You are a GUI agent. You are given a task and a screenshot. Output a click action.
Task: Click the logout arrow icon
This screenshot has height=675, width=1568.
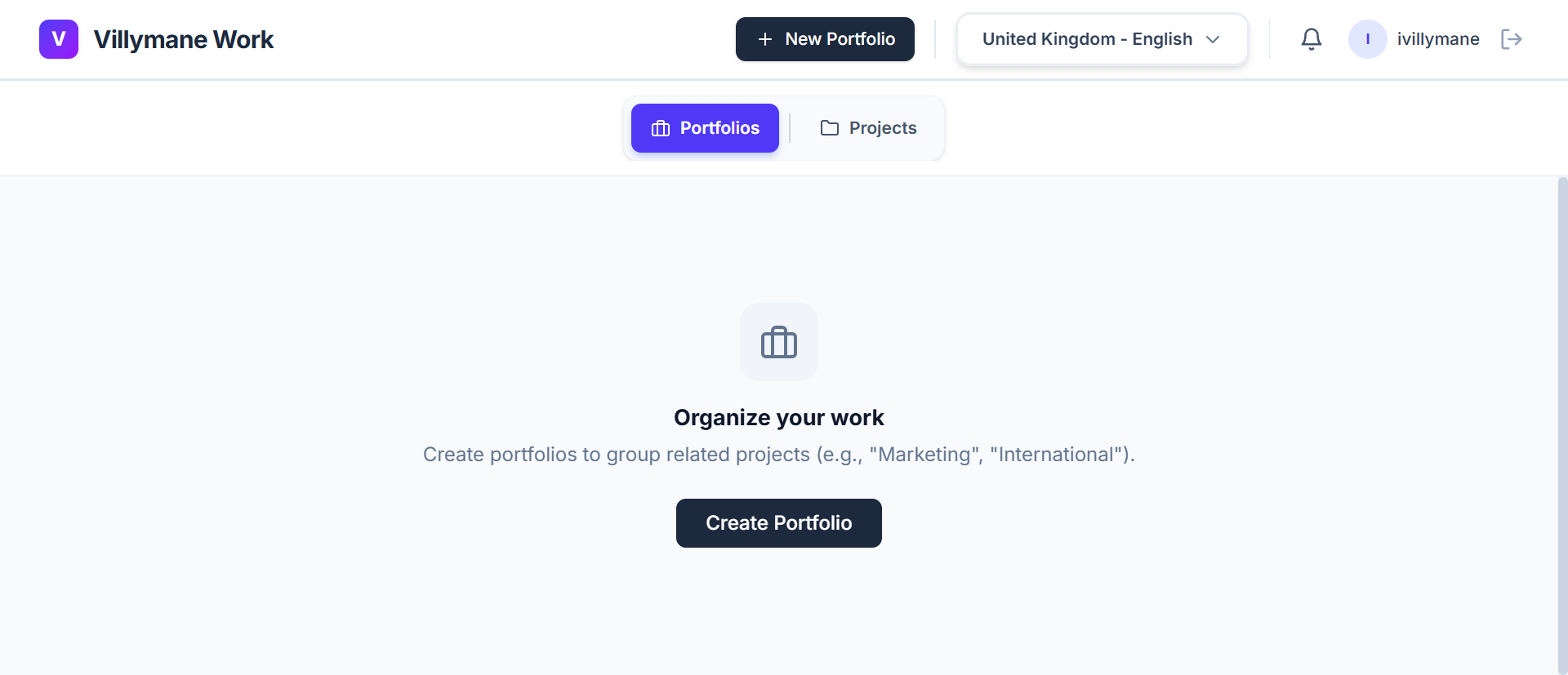(x=1512, y=38)
